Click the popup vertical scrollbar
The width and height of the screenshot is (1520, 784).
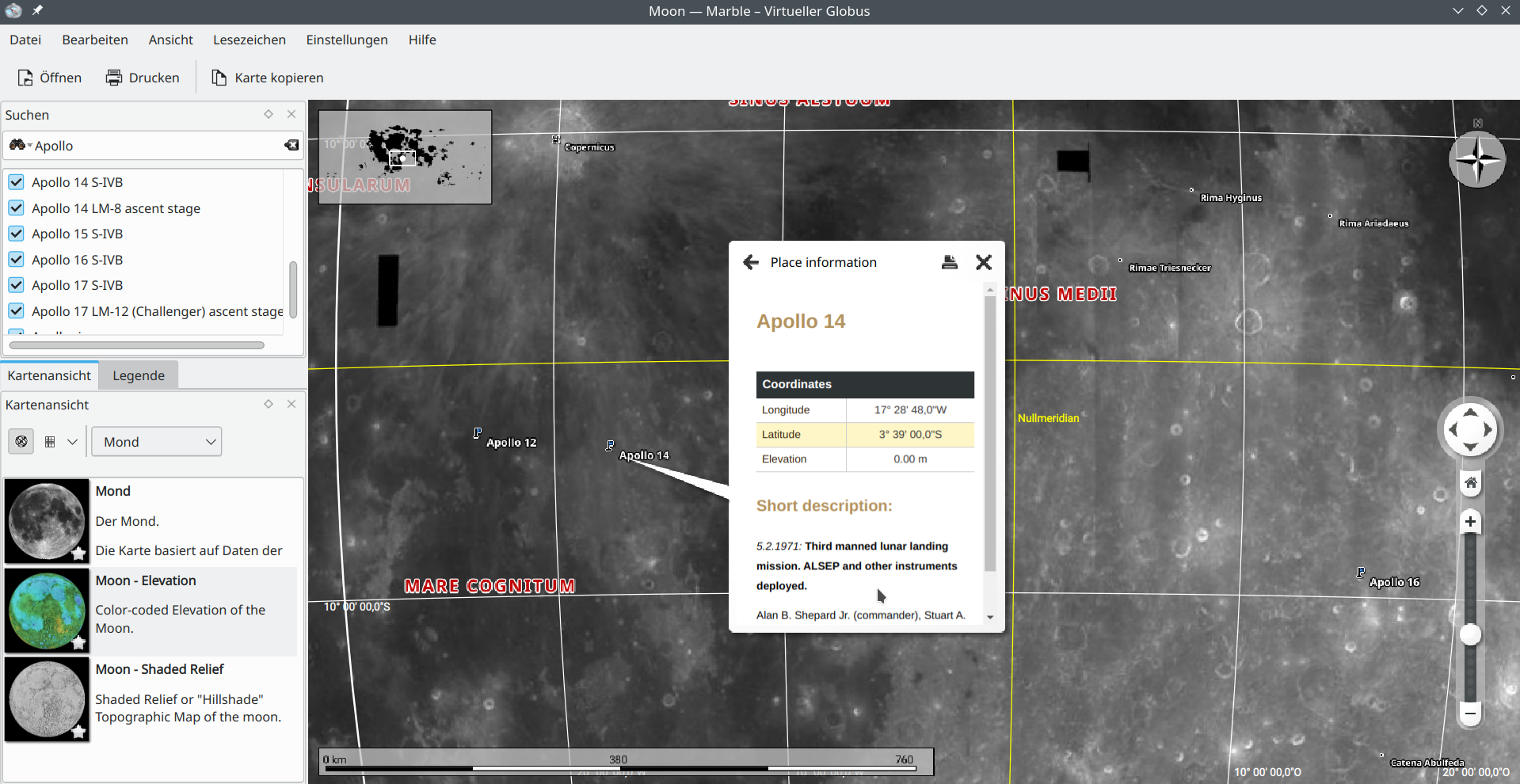click(990, 434)
